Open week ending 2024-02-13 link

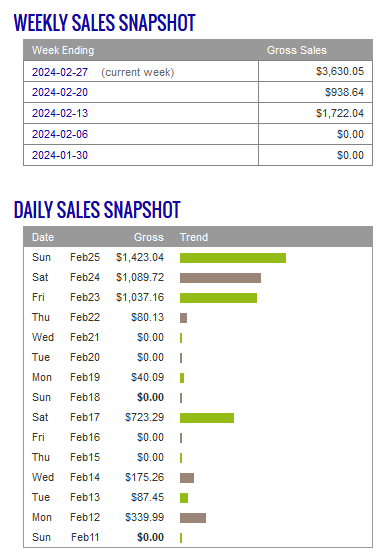click(60, 113)
